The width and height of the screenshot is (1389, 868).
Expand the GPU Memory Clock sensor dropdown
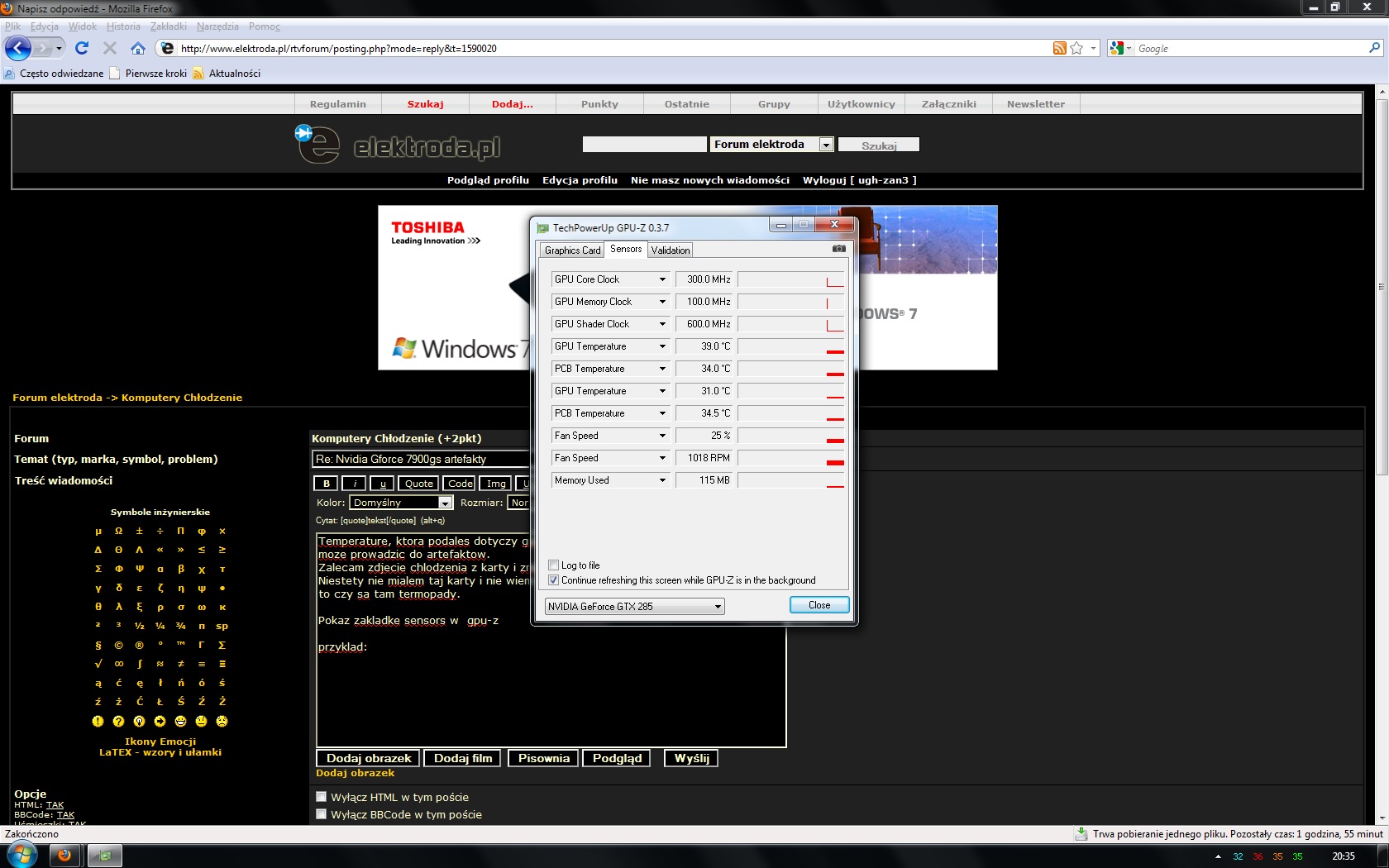661,302
